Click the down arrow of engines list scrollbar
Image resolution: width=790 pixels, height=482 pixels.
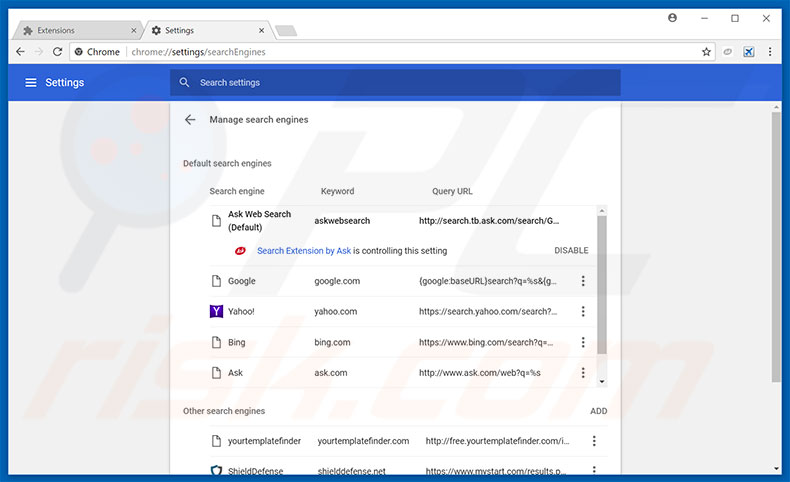coord(602,382)
